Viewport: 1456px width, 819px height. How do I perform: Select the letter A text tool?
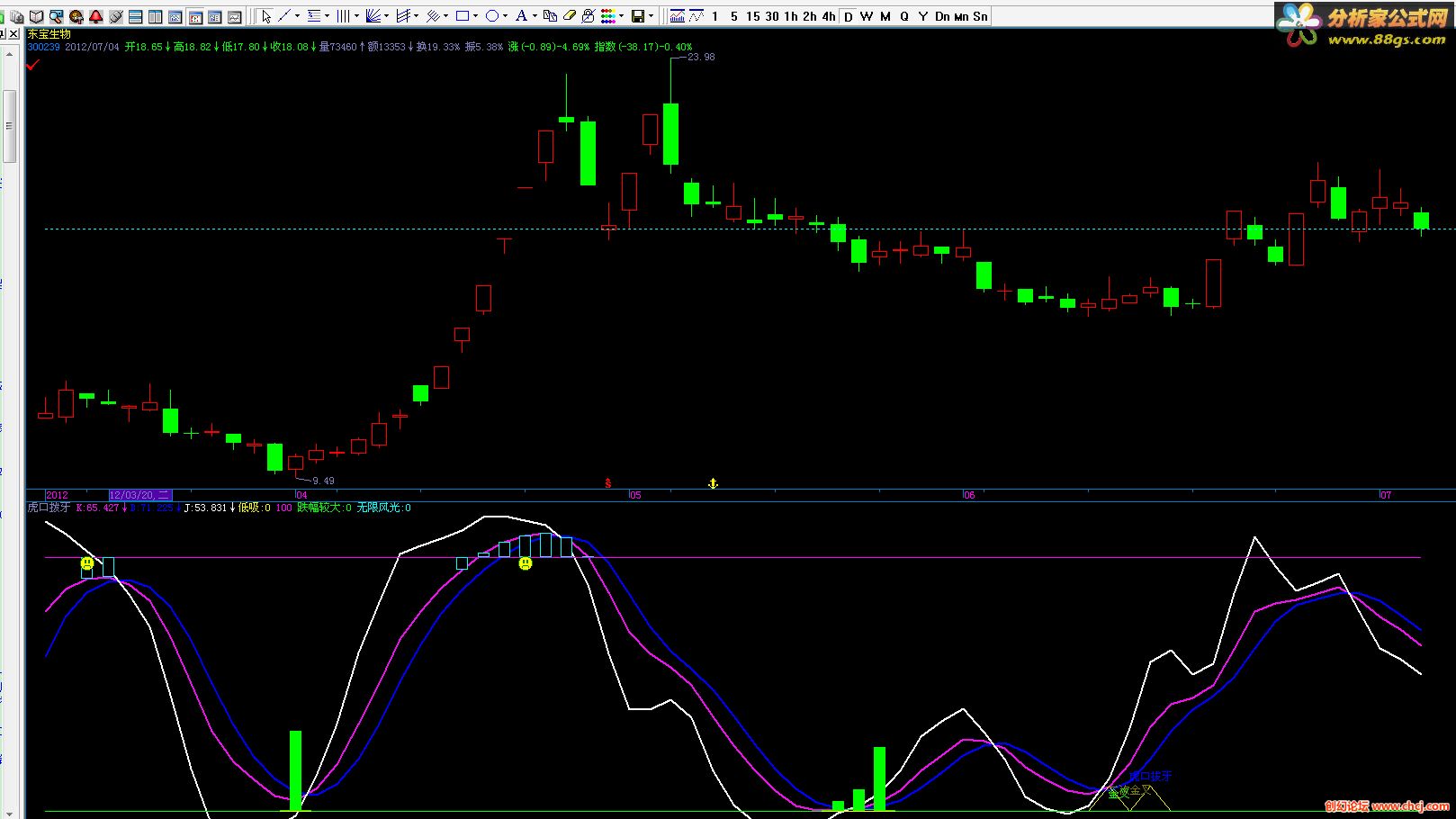coord(521,16)
